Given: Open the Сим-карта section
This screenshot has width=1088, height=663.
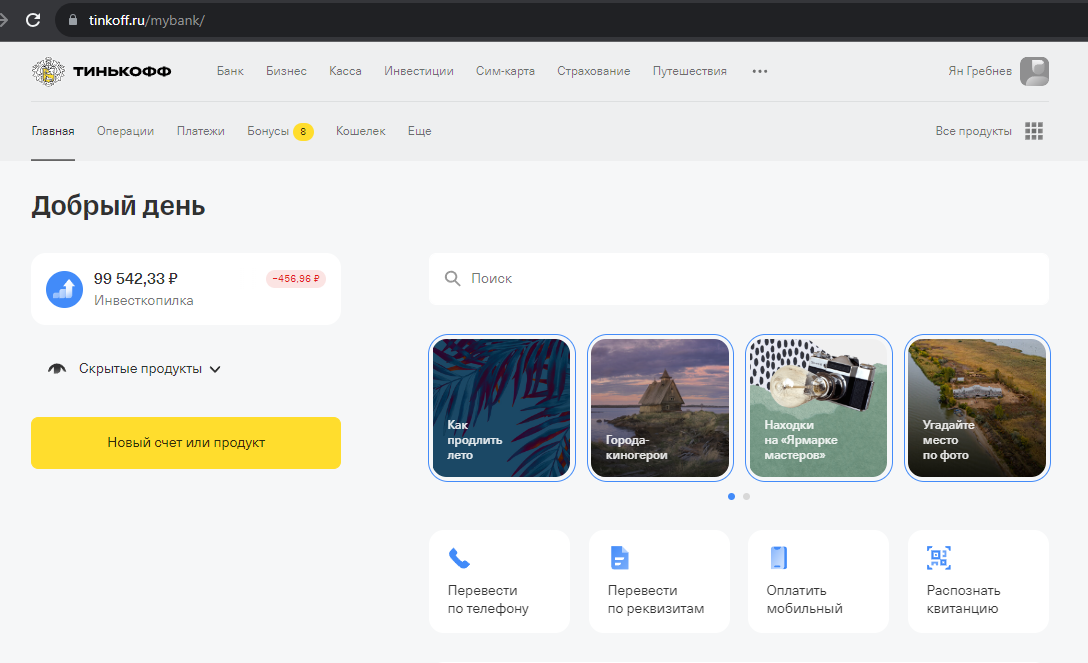Looking at the screenshot, I should 505,71.
